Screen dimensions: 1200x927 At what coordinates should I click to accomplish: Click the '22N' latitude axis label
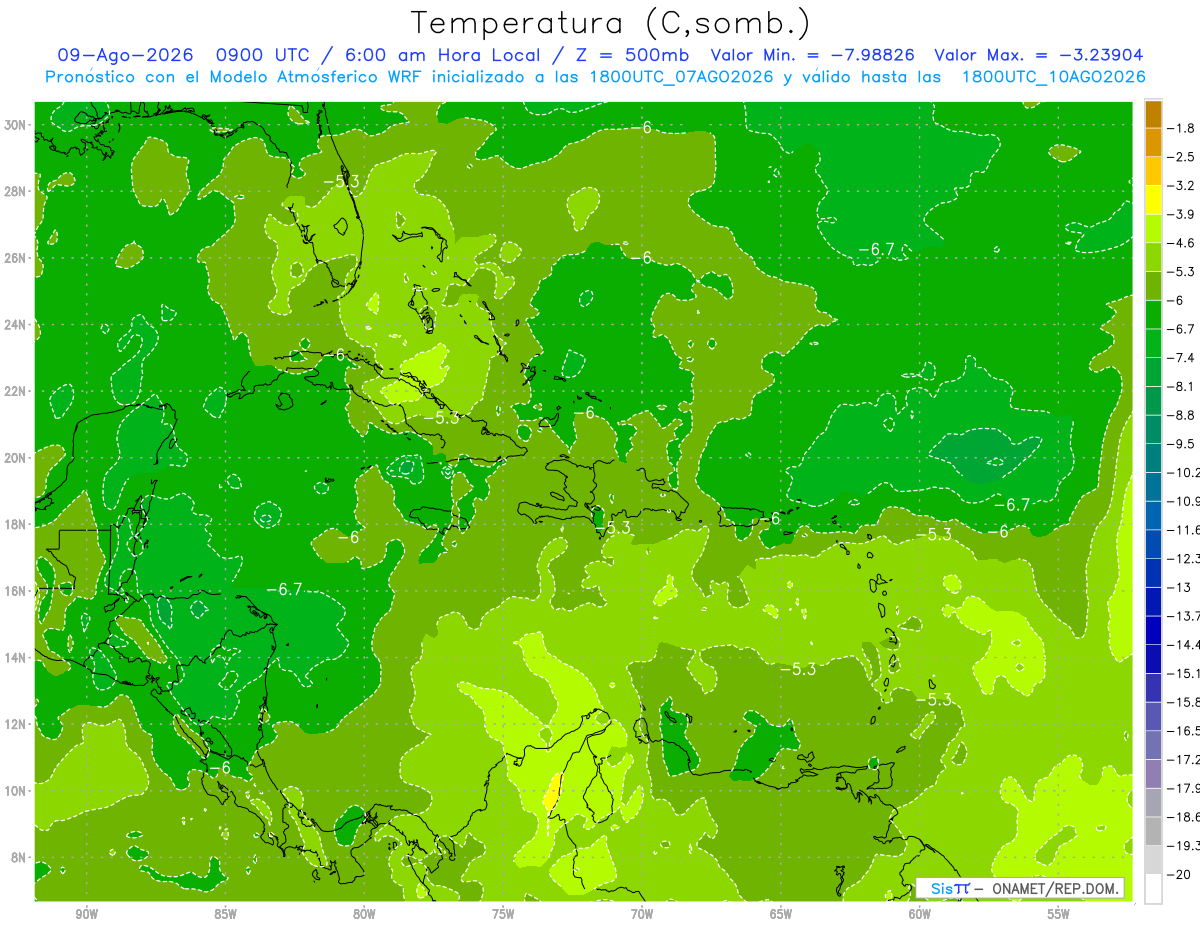click(17, 391)
